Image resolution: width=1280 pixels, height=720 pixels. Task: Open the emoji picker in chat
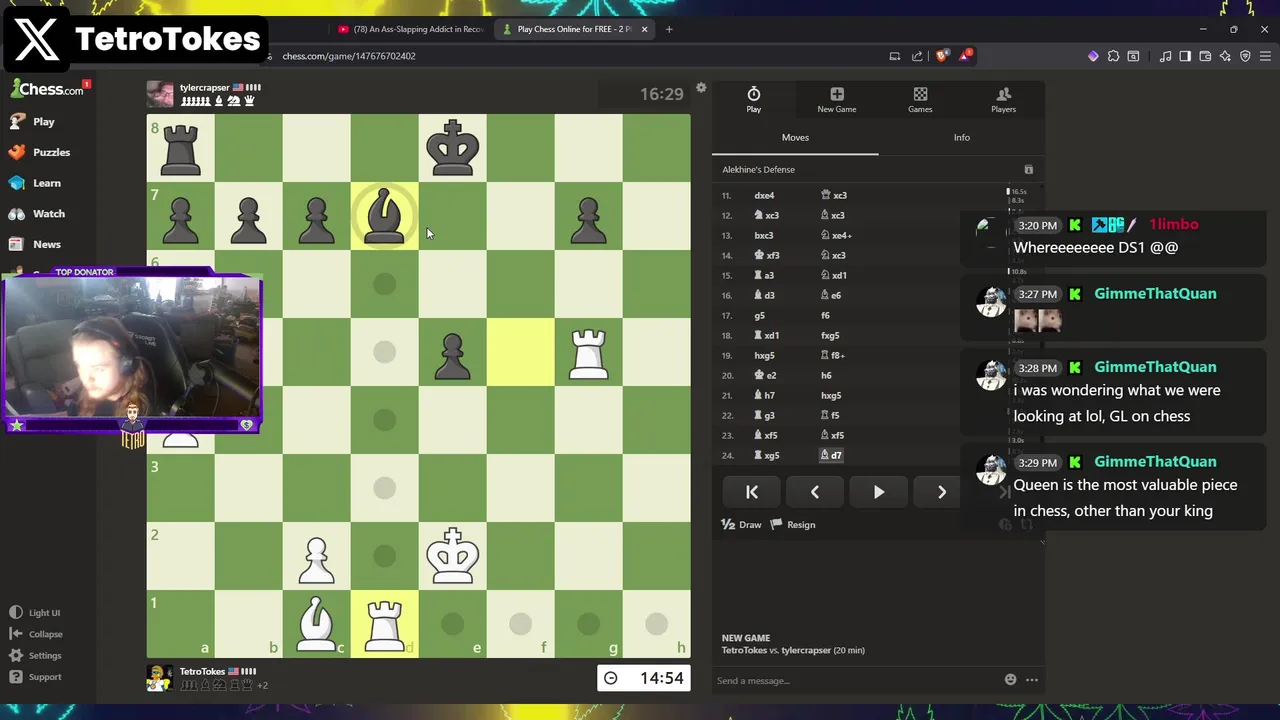point(1010,680)
